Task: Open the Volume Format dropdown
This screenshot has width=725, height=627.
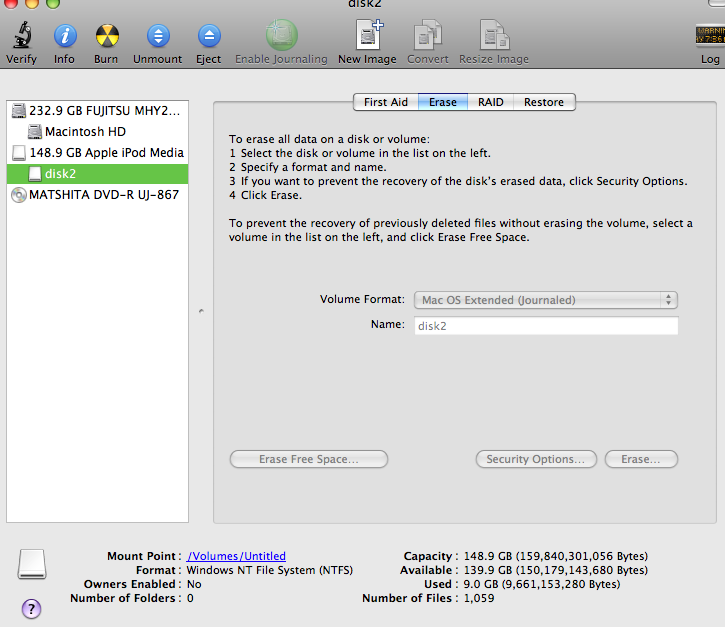Action: pos(546,300)
